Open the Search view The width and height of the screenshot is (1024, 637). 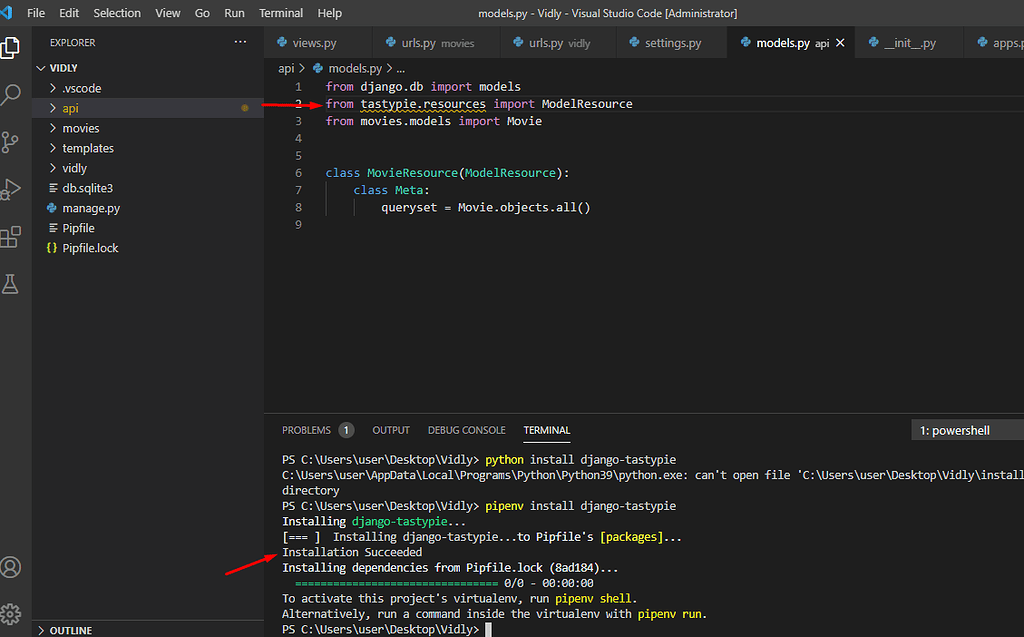pyautogui.click(x=13, y=95)
